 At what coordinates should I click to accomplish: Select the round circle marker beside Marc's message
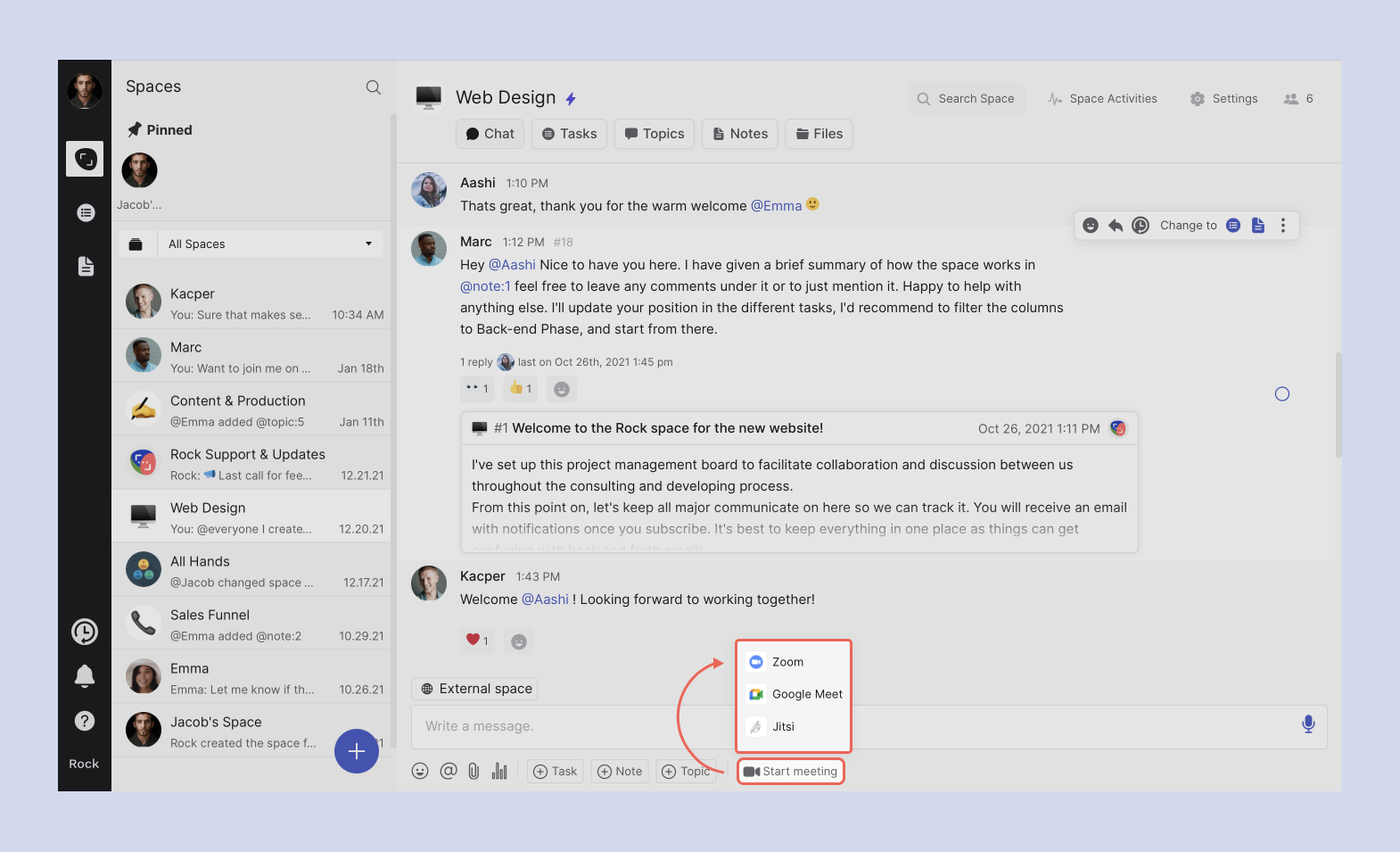point(1281,394)
